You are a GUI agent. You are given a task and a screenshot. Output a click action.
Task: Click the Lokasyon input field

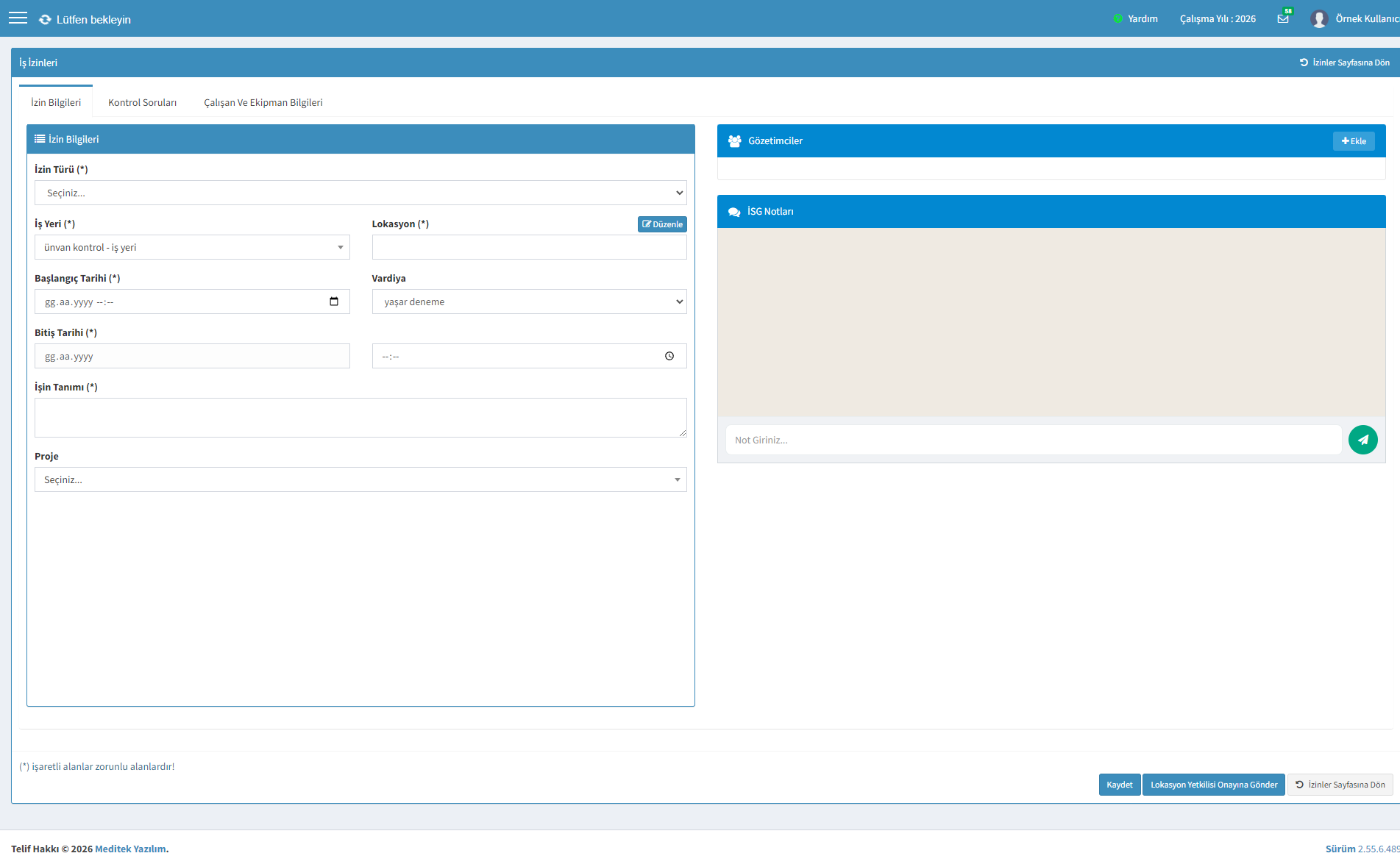click(529, 247)
